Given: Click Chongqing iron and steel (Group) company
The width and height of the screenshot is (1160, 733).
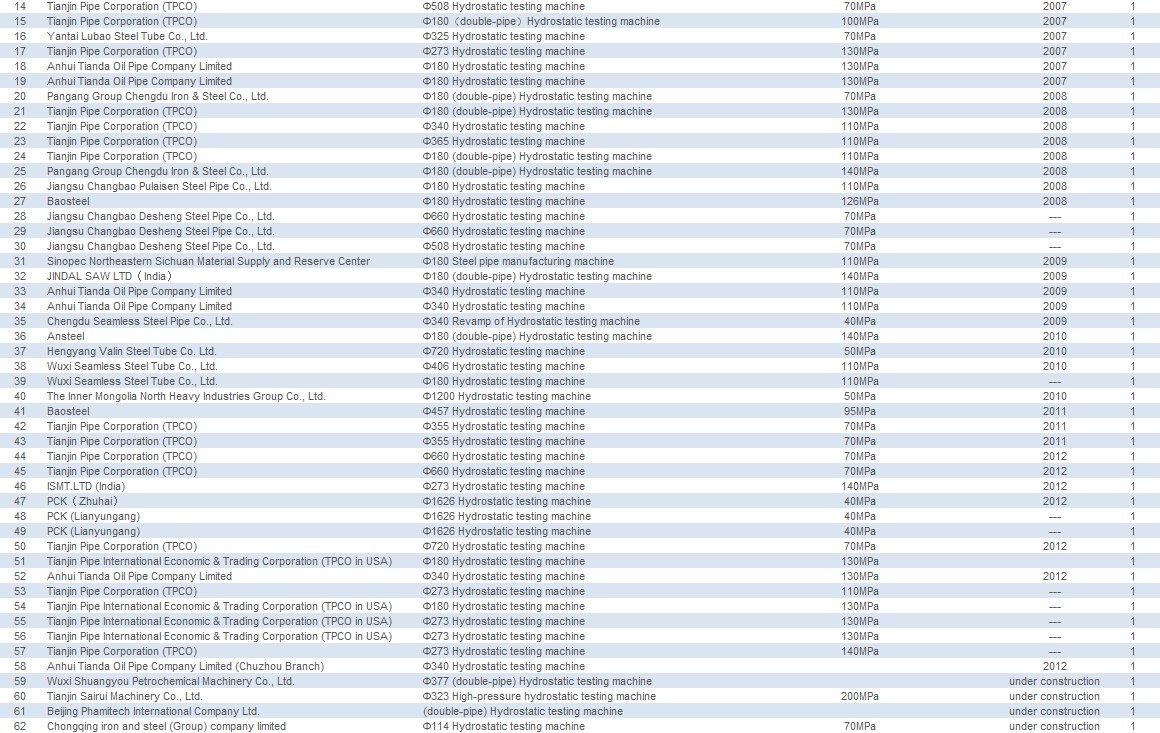Looking at the screenshot, I should coord(166,726).
